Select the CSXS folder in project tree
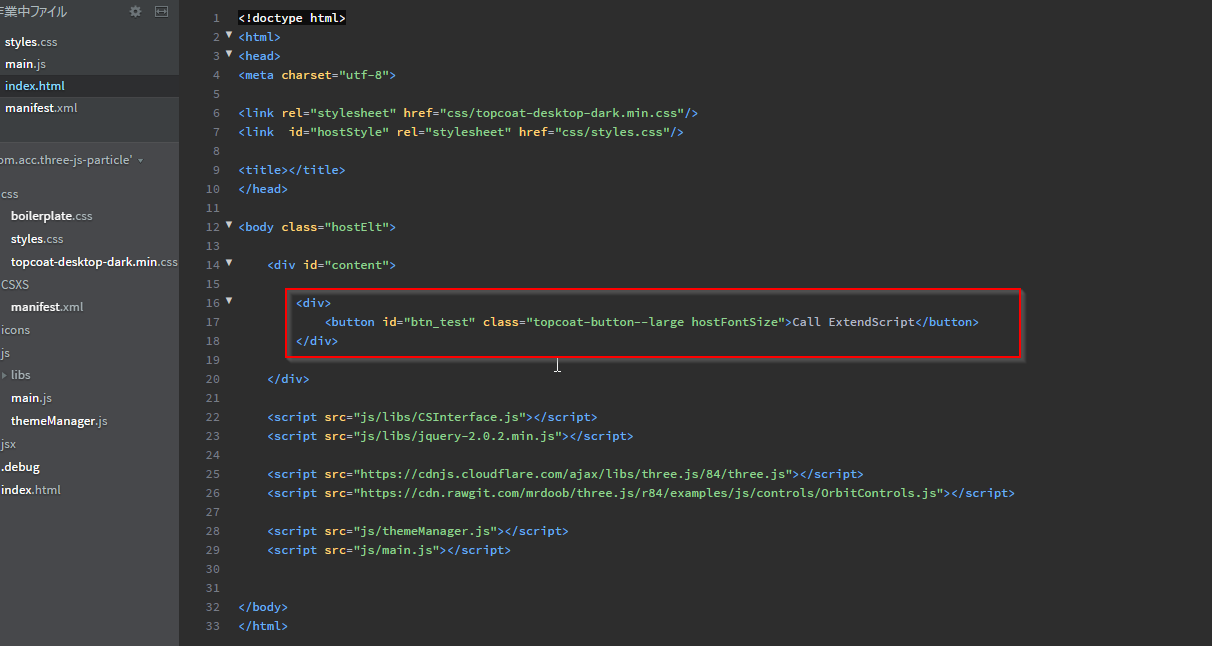Viewport: 1212px width, 646px height. click(15, 285)
